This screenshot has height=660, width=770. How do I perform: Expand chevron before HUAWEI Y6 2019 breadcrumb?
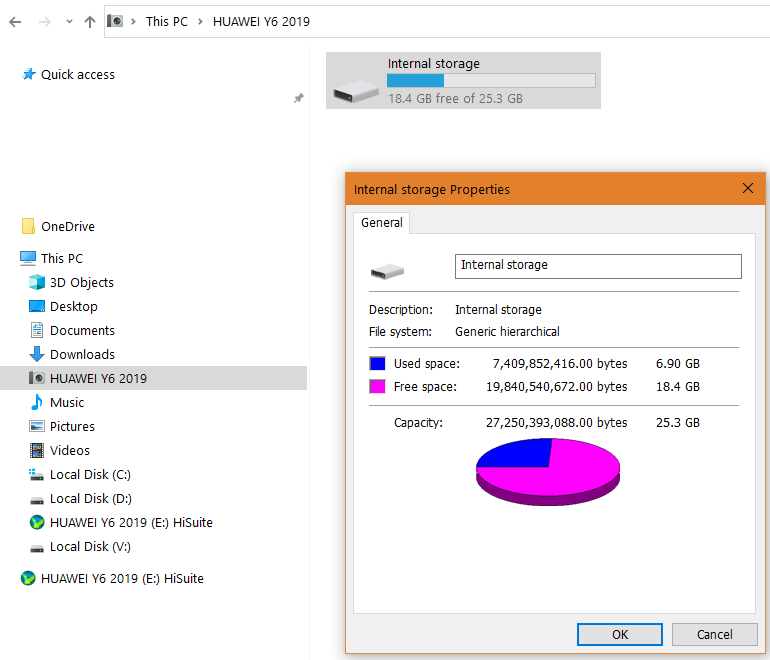(200, 22)
